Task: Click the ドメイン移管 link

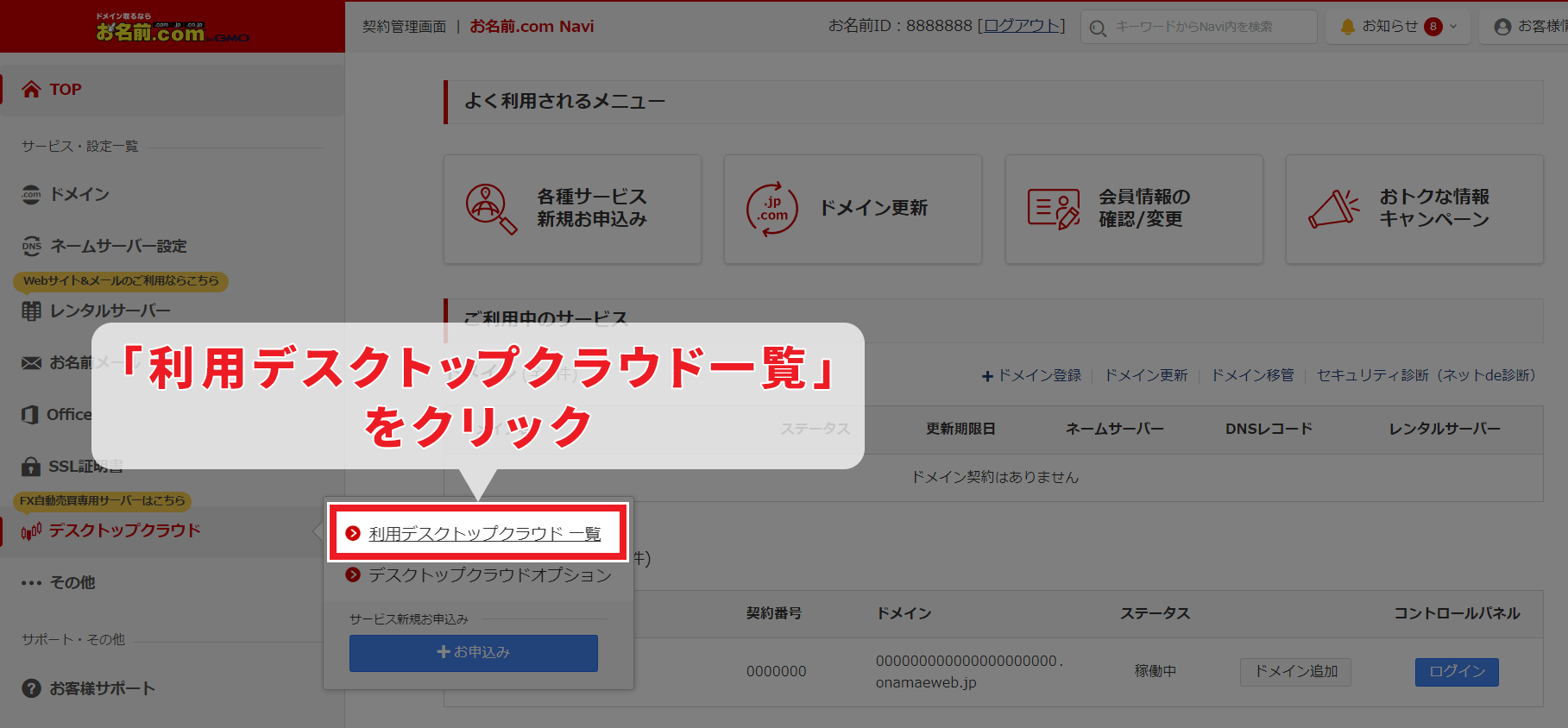Action: pyautogui.click(x=1253, y=375)
